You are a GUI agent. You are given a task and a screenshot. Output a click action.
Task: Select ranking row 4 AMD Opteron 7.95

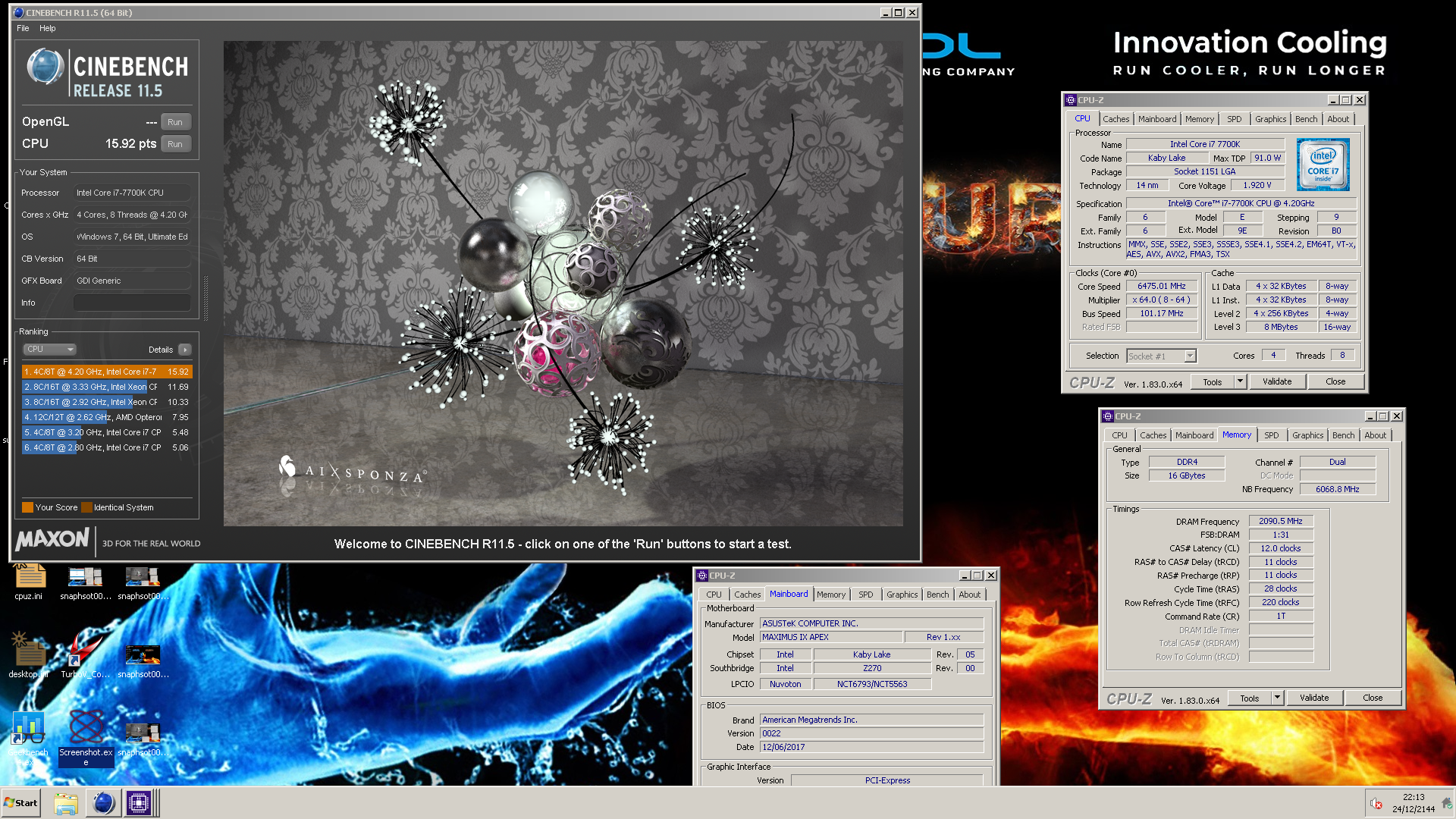pyautogui.click(x=107, y=417)
